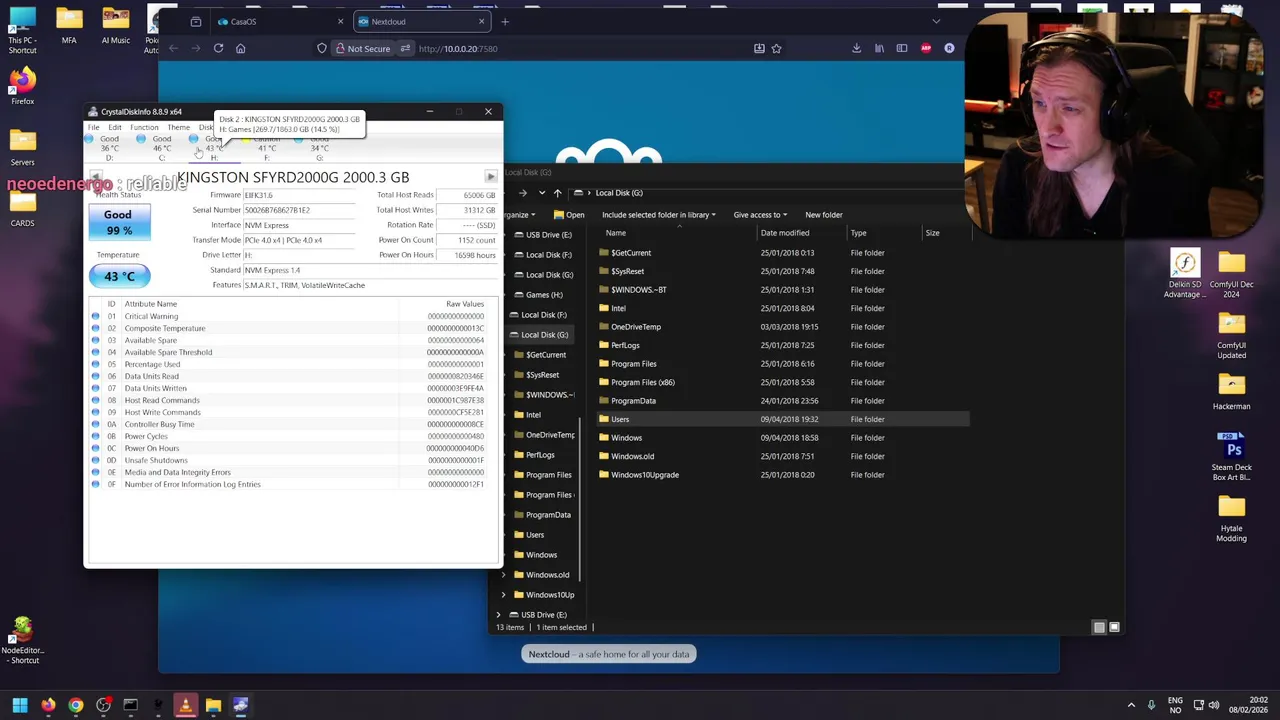Select PerfLogs in the navigation tree

[540, 455]
